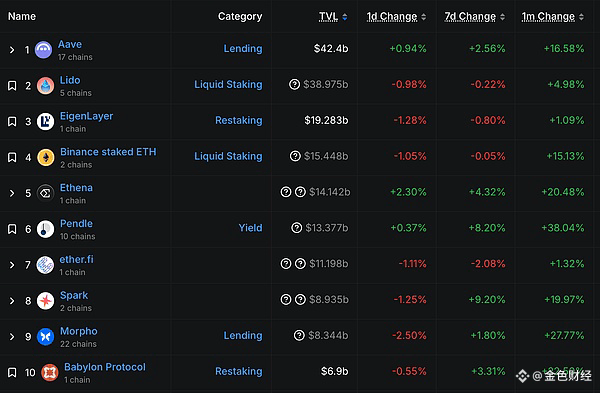Toggle bookmark for Pendle
Viewport: 600px width, 393px height.
tap(12, 229)
